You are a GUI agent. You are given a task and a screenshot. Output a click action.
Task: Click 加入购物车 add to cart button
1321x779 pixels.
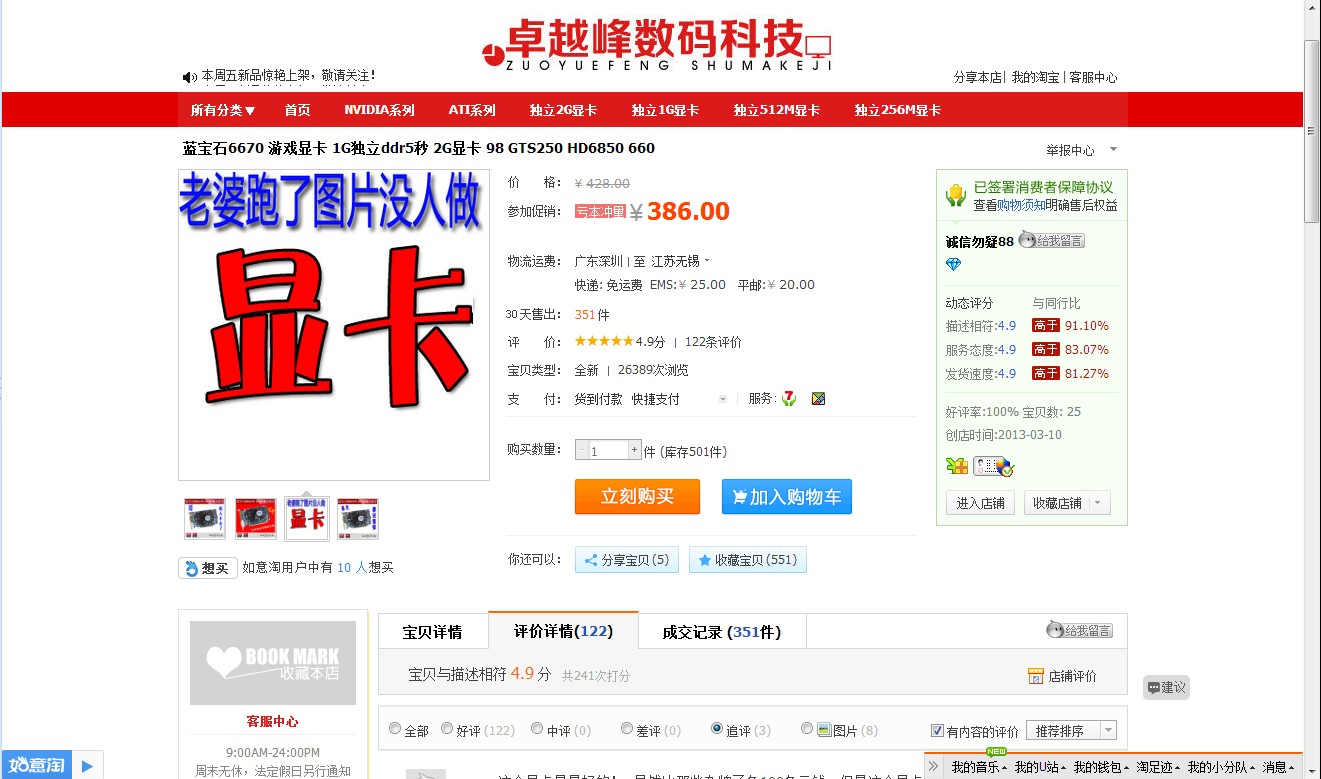(787, 497)
